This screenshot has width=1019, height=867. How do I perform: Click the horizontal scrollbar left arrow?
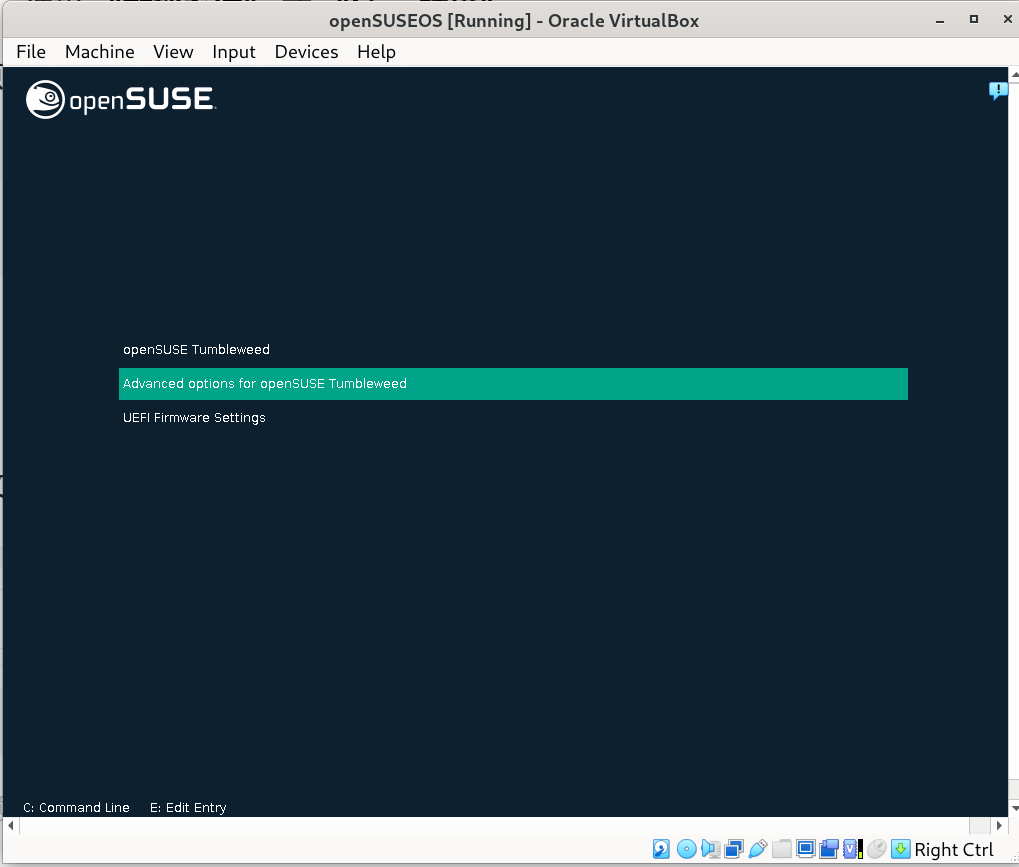pos(10,825)
